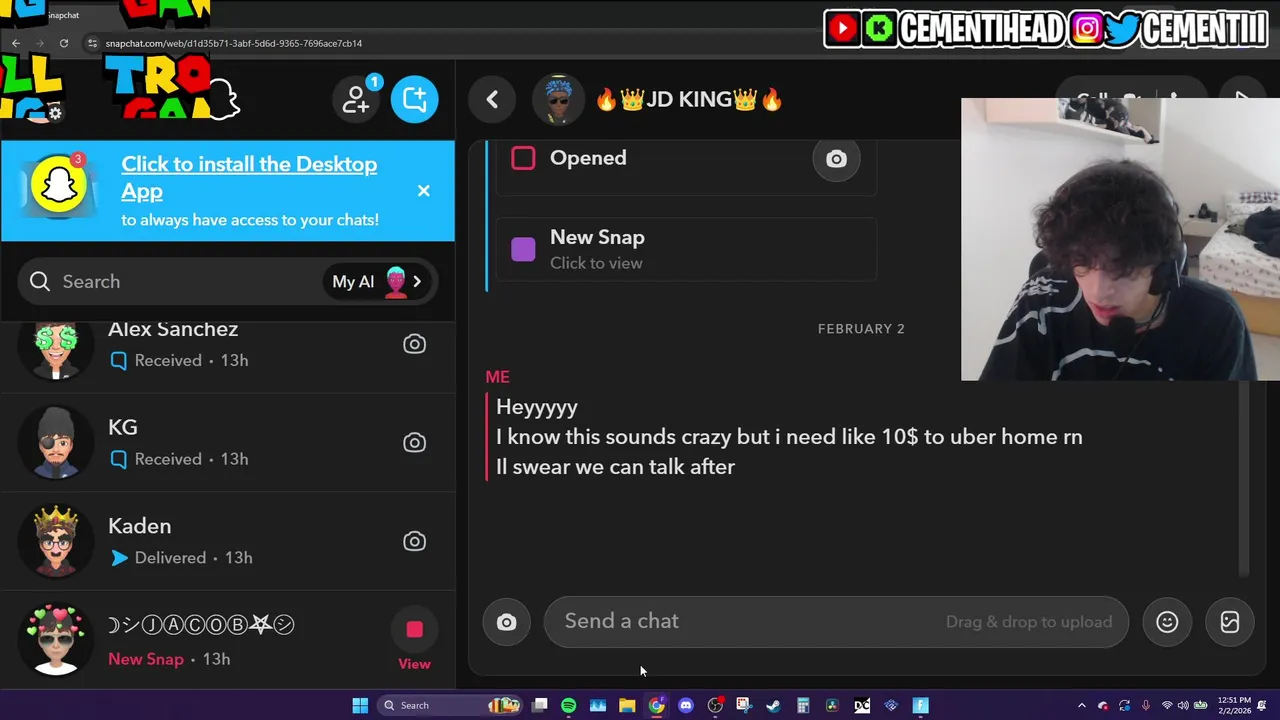
Task: Start a new chat with the blue button
Action: pyautogui.click(x=414, y=99)
